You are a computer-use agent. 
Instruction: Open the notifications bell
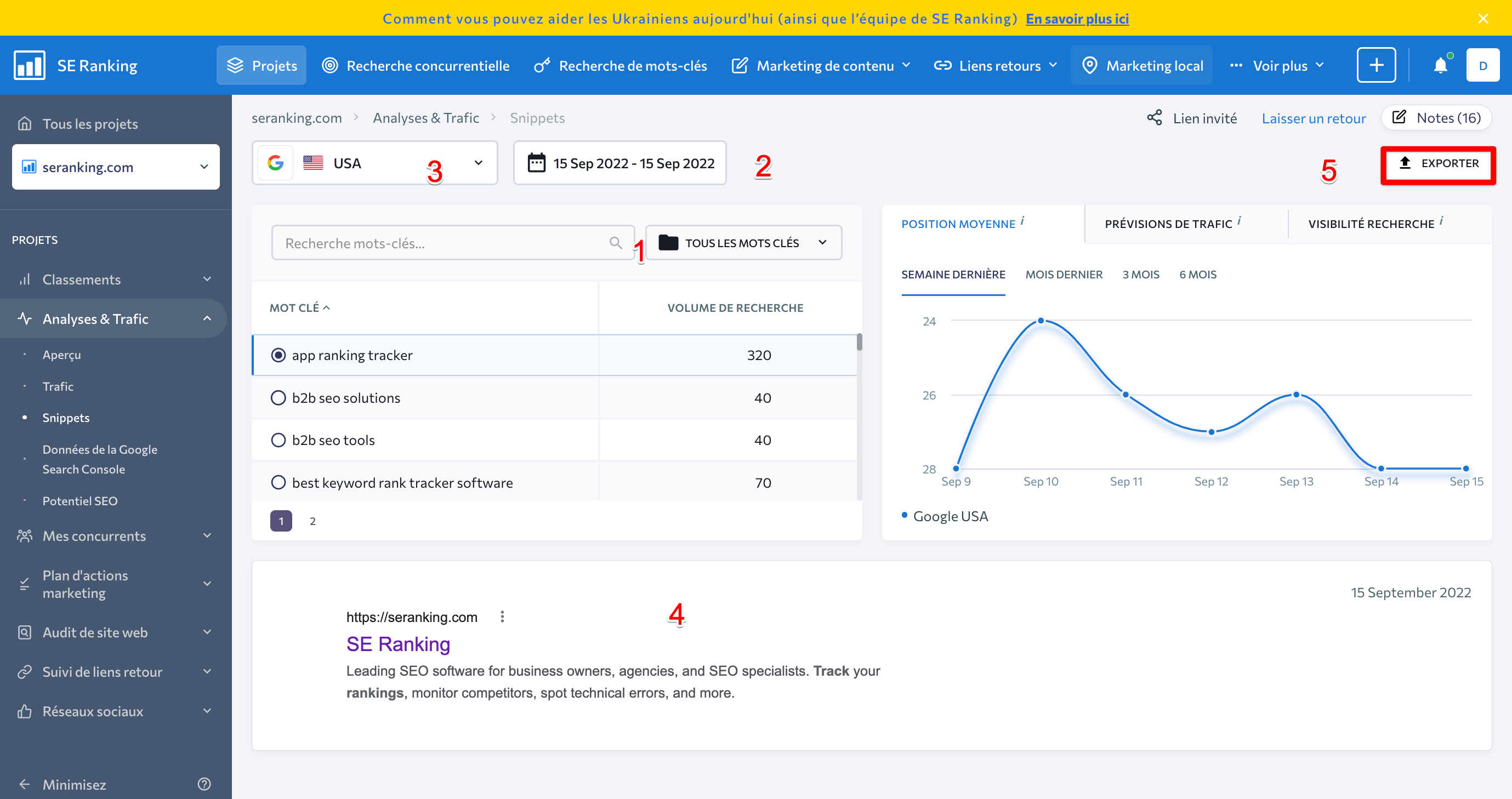[x=1440, y=65]
